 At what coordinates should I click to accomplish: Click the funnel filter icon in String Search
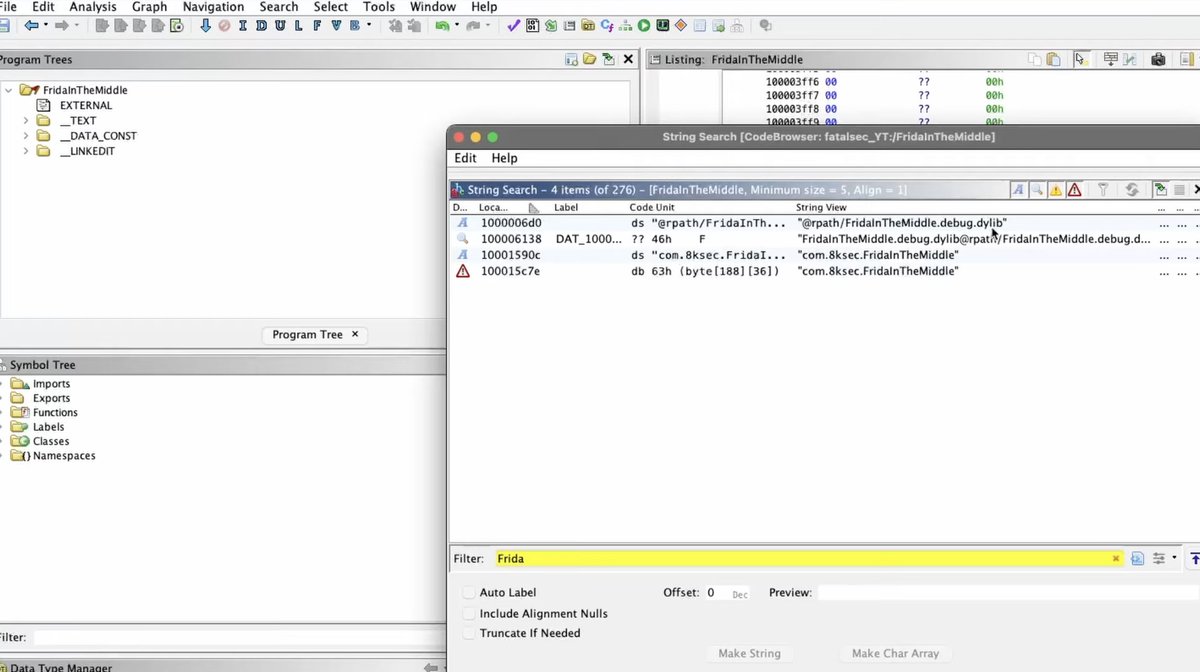[1103, 190]
